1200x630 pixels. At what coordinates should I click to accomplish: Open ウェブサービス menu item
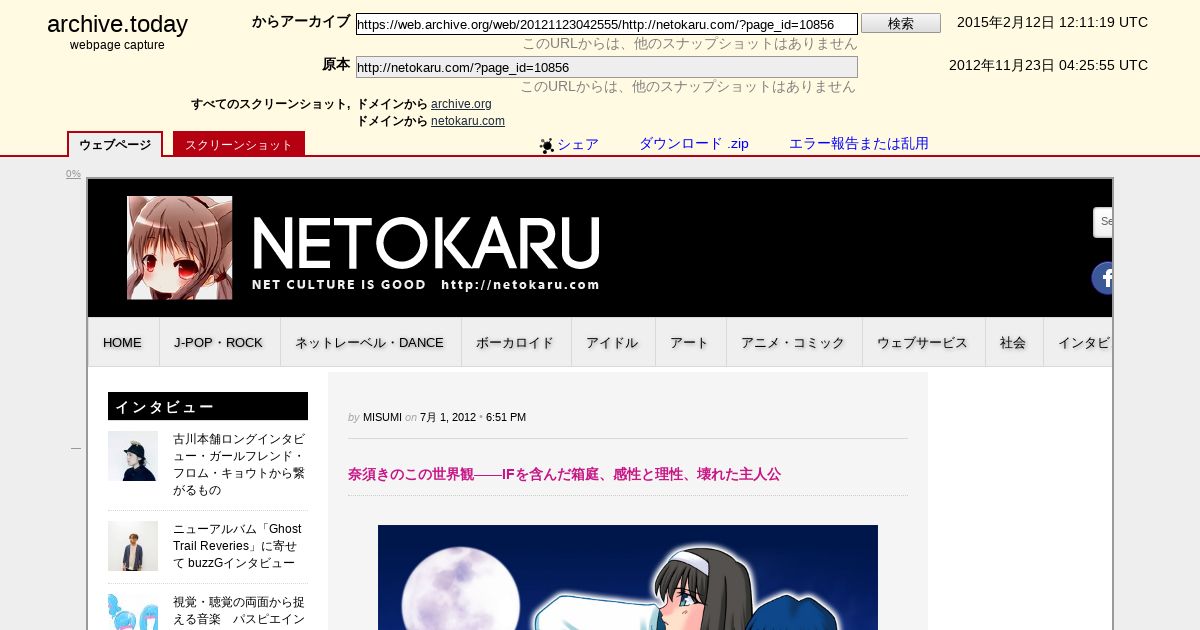click(x=923, y=342)
